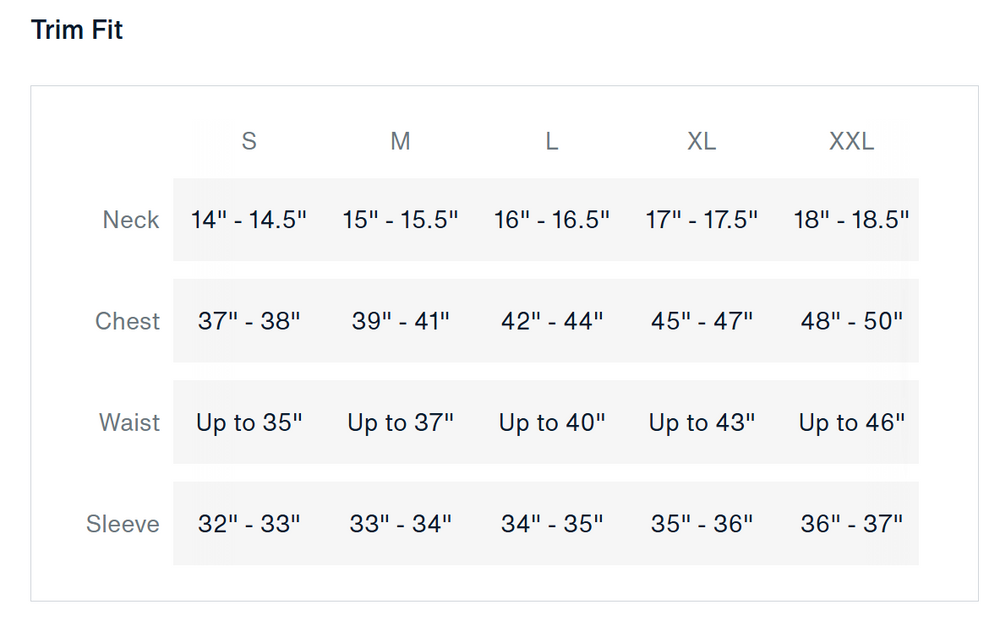The image size is (1000, 621).
Task: Click the 33" - 34" sleeve cell
Action: tap(400, 524)
